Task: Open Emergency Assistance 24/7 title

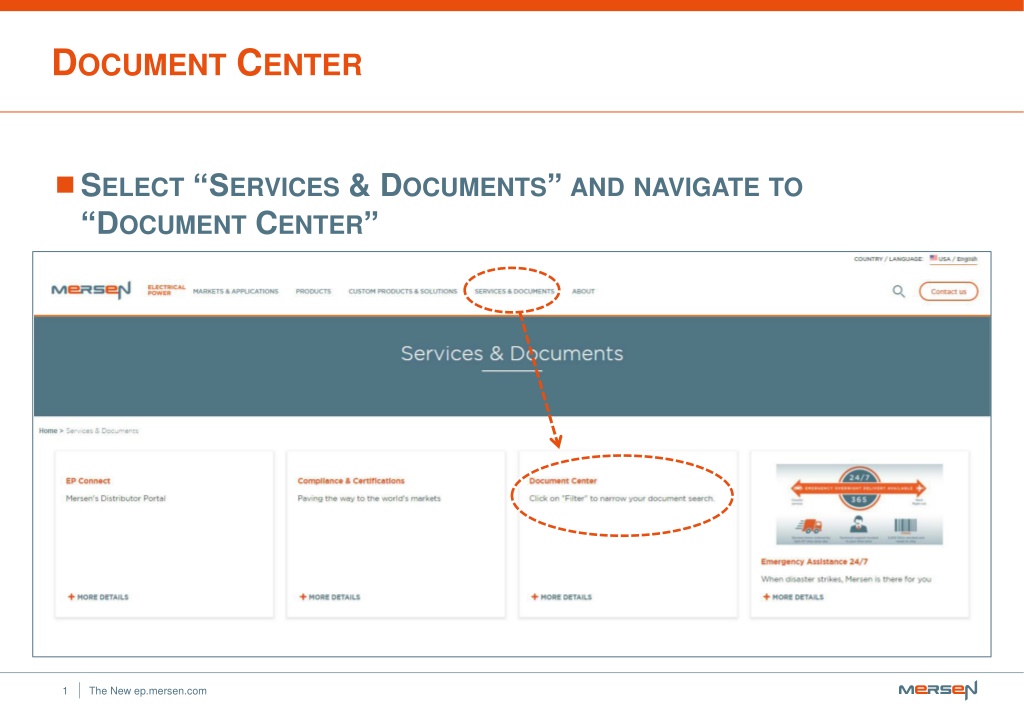Action: tap(814, 561)
